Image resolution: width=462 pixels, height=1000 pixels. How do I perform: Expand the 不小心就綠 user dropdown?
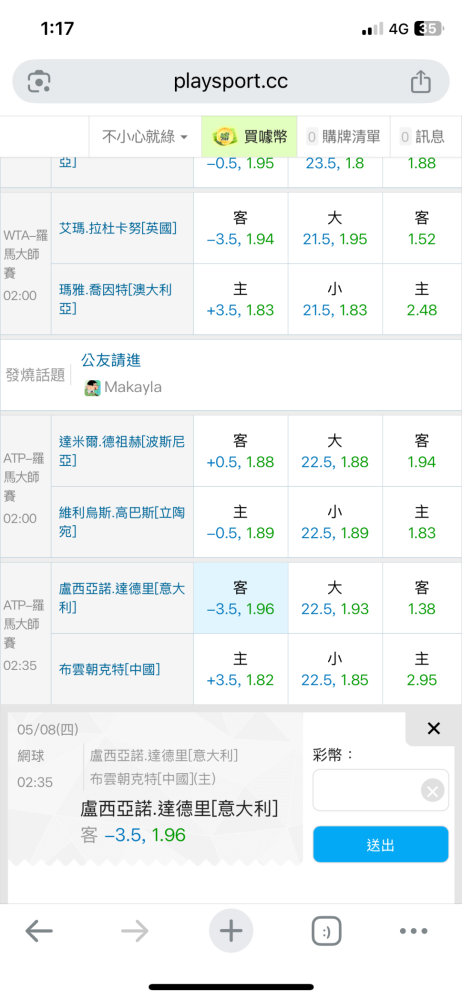click(x=145, y=136)
